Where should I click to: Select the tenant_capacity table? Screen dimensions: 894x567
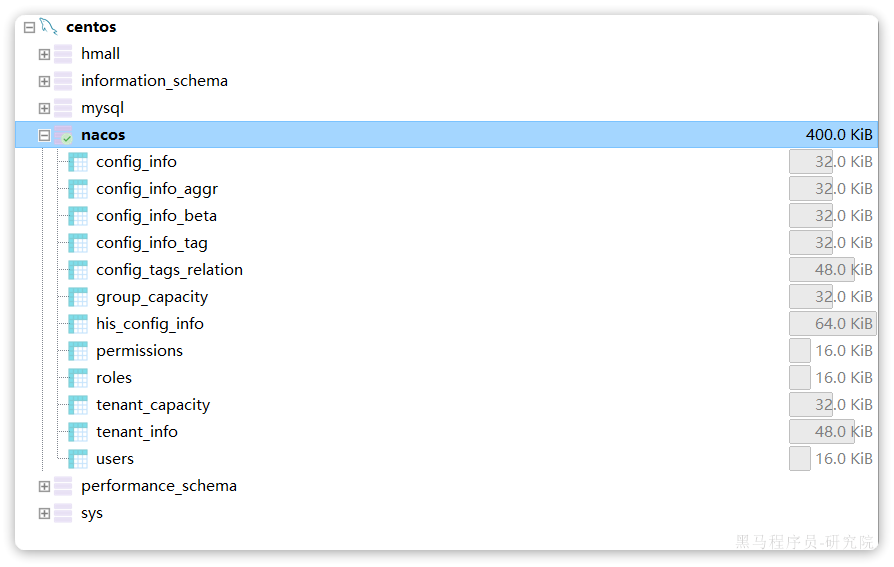[153, 405]
